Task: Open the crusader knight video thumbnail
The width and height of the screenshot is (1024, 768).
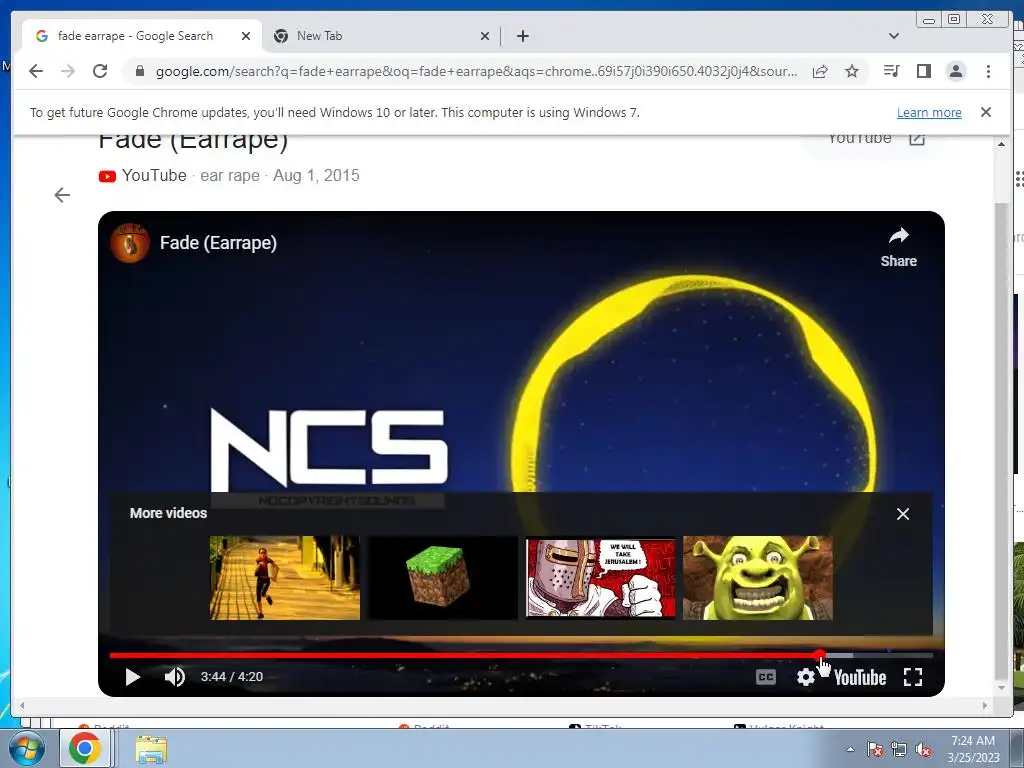Action: tap(601, 578)
